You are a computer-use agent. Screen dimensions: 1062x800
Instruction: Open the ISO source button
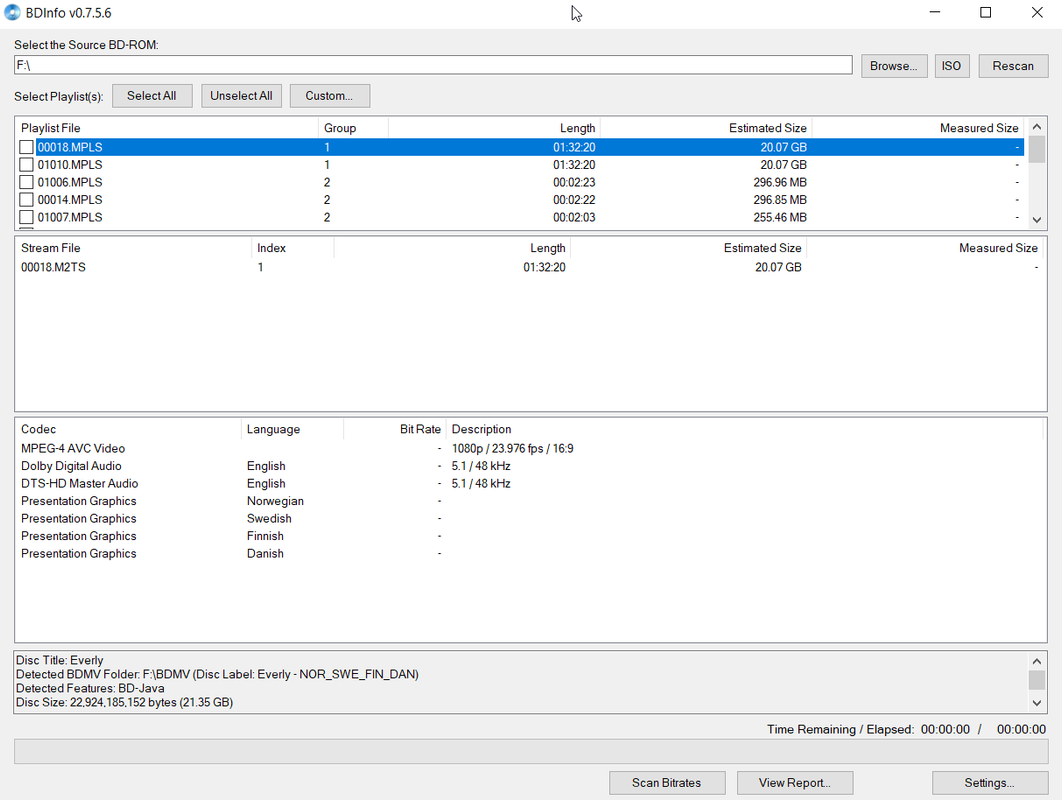pos(952,66)
